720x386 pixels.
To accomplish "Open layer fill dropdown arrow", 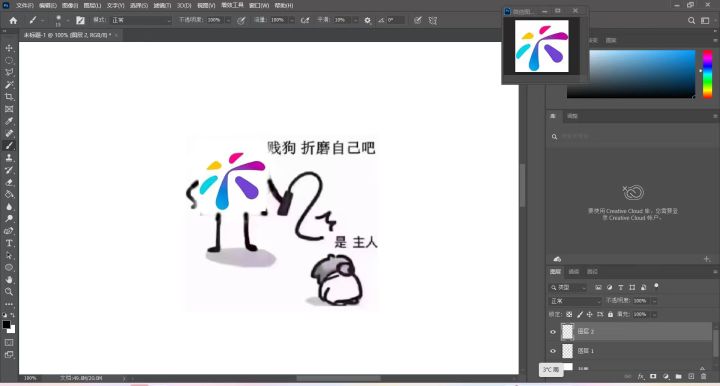I will click(654, 314).
